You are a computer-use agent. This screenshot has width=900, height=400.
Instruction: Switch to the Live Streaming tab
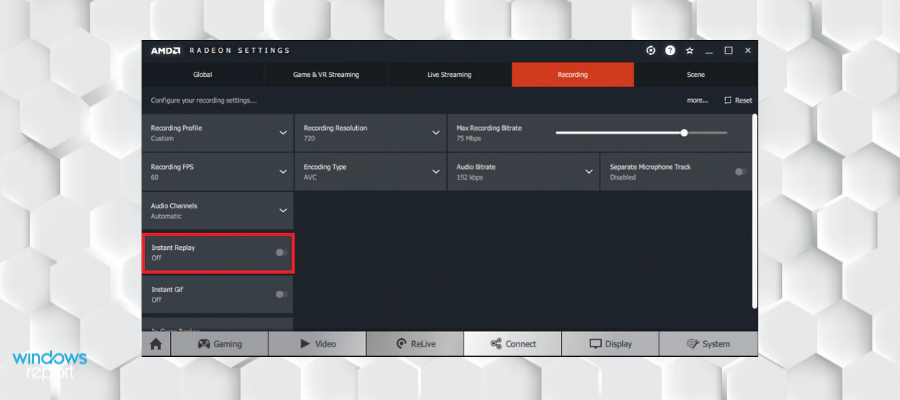(x=449, y=75)
